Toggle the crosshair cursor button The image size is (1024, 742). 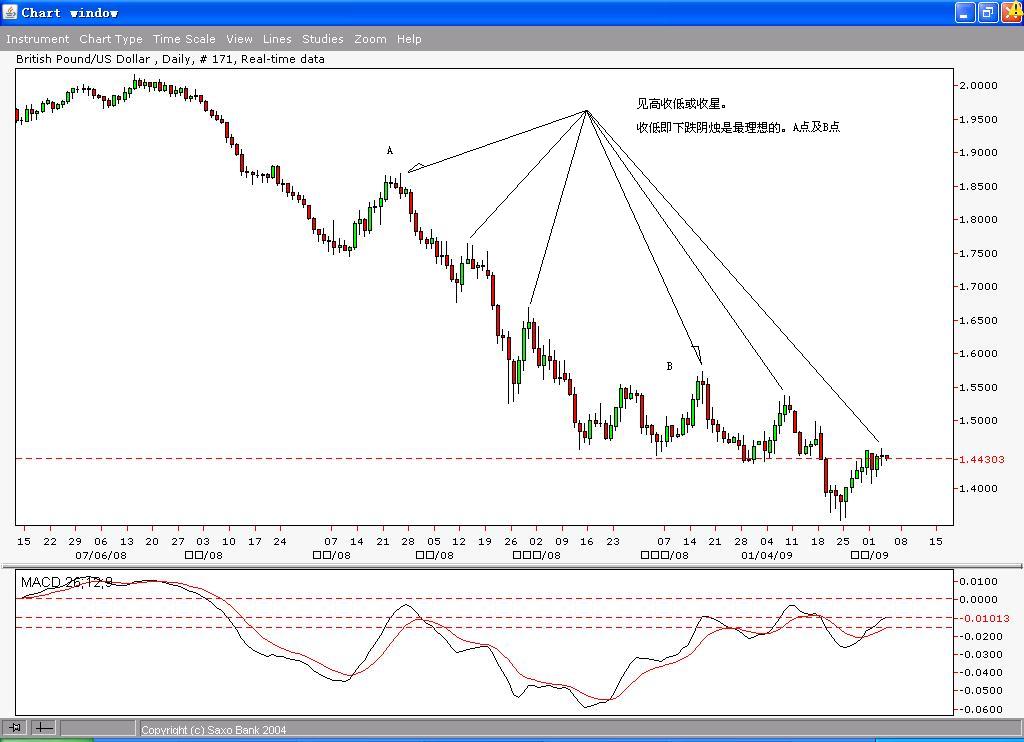pos(44,727)
